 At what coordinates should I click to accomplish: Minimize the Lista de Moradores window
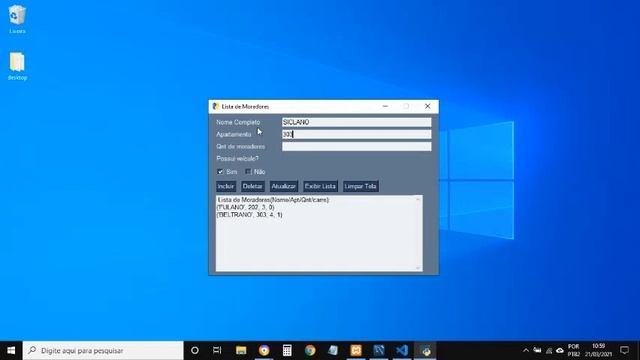(385, 106)
